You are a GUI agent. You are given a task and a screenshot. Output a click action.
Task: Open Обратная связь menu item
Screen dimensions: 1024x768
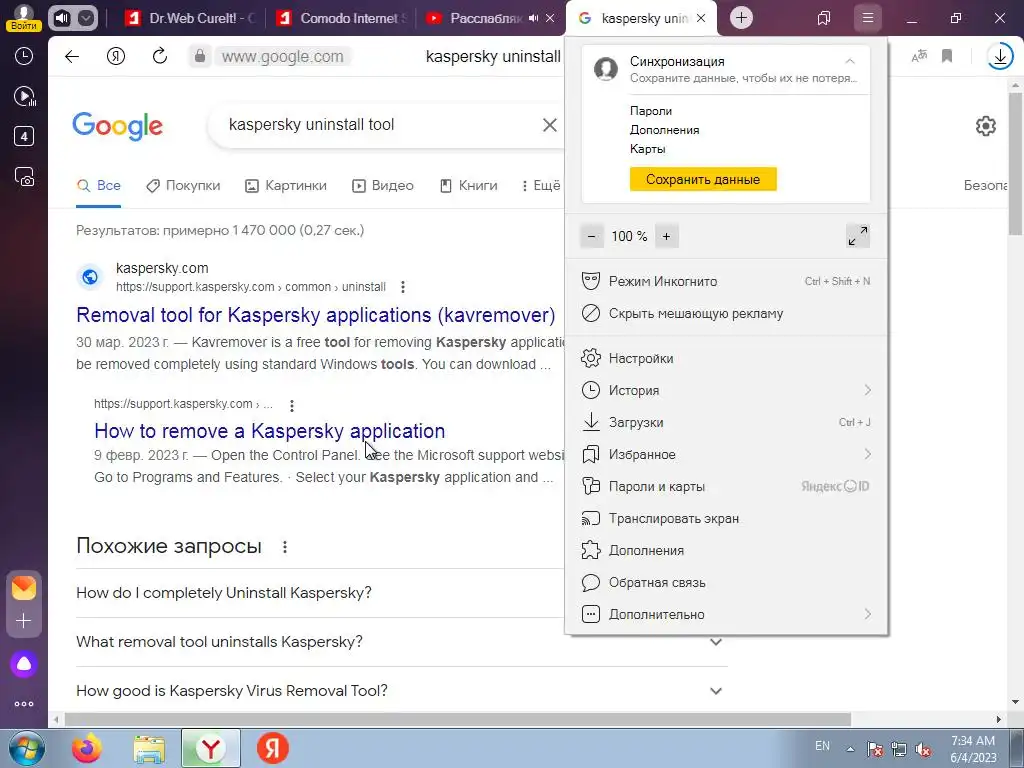click(726, 583)
